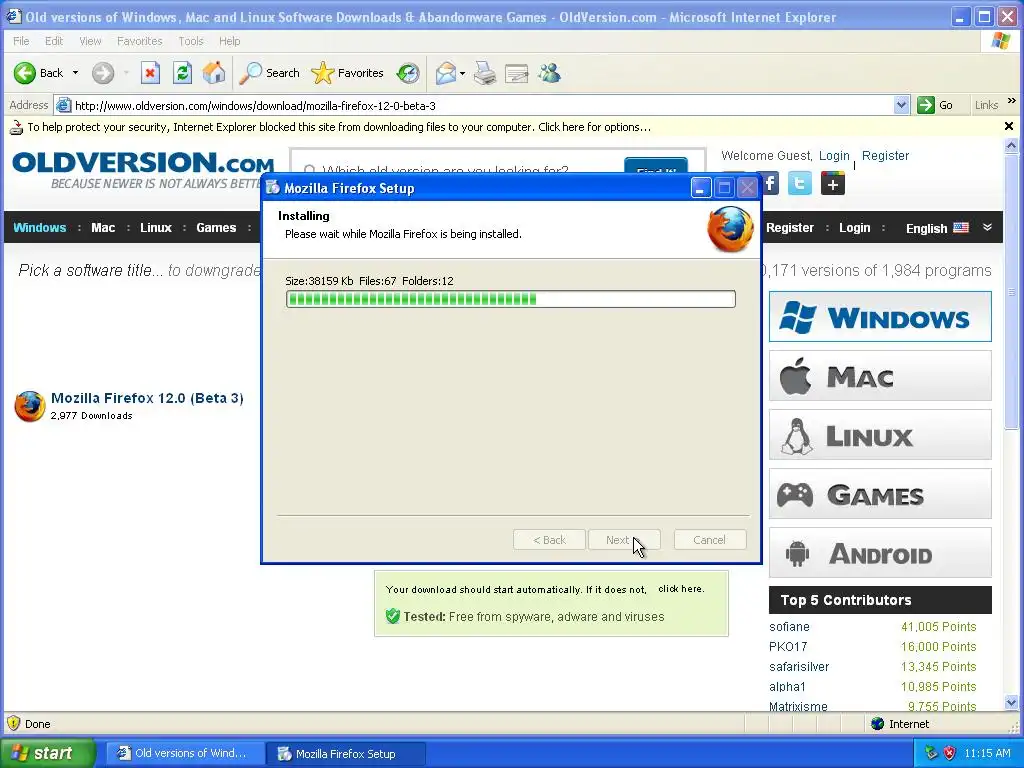1024x768 pixels.
Task: Click the IE Forward arrow button
Action: coord(103,73)
